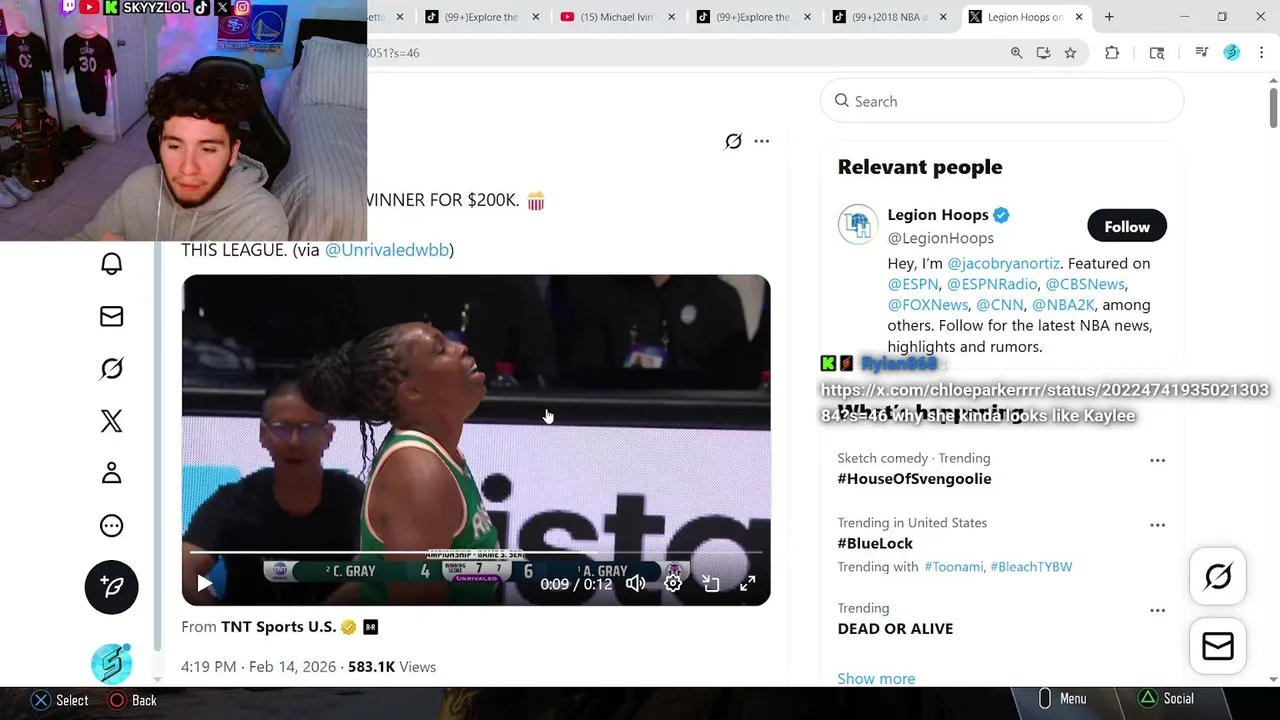Screen dimensions: 1280x720
Task: Open the floating Grok button
Action: click(x=1218, y=577)
